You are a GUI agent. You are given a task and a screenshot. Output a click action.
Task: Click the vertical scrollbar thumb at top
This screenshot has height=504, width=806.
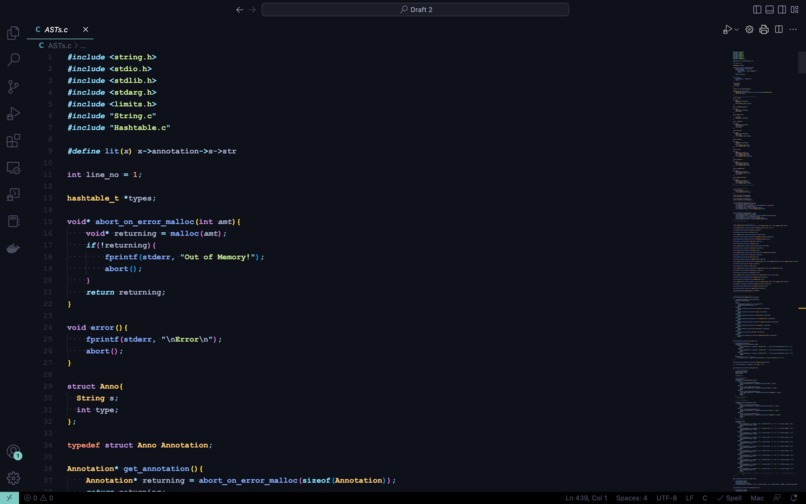[802, 62]
